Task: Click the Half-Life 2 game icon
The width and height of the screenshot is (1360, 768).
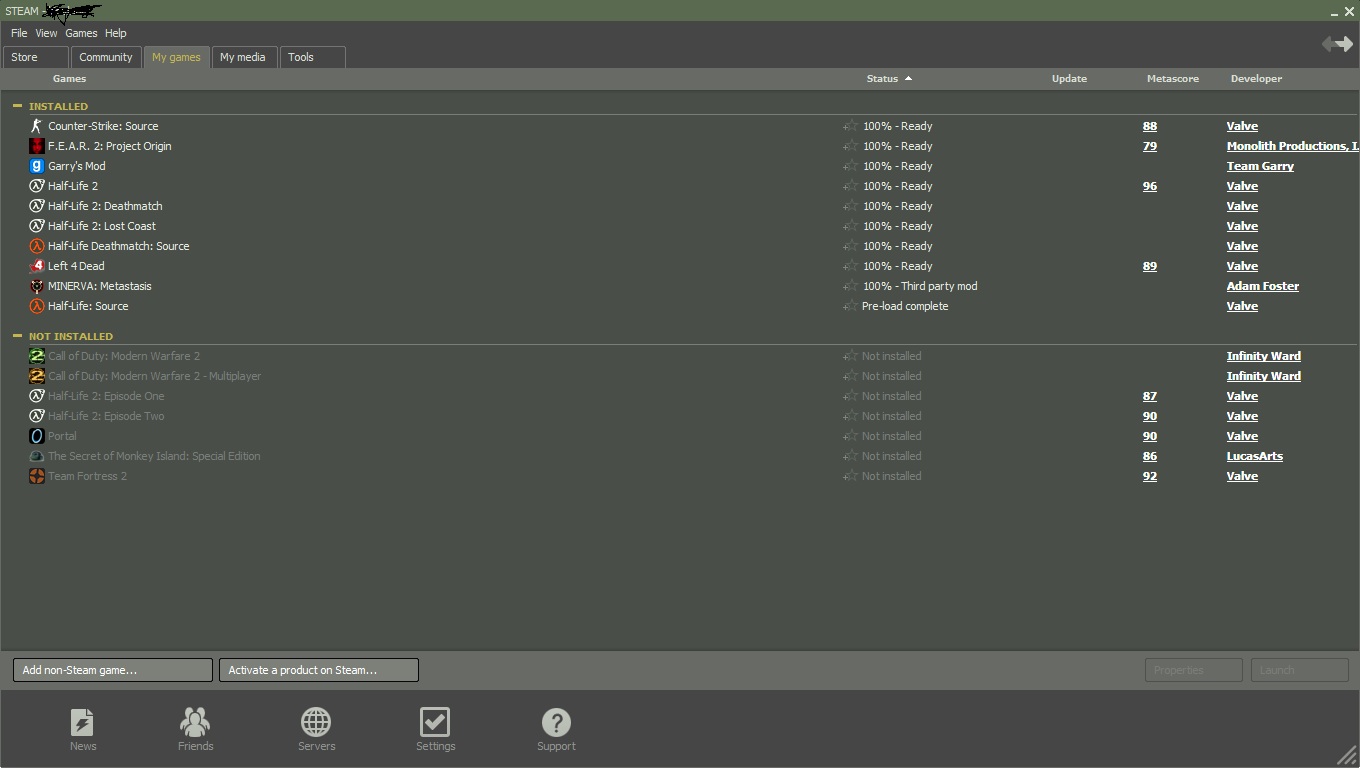Action: [37, 186]
